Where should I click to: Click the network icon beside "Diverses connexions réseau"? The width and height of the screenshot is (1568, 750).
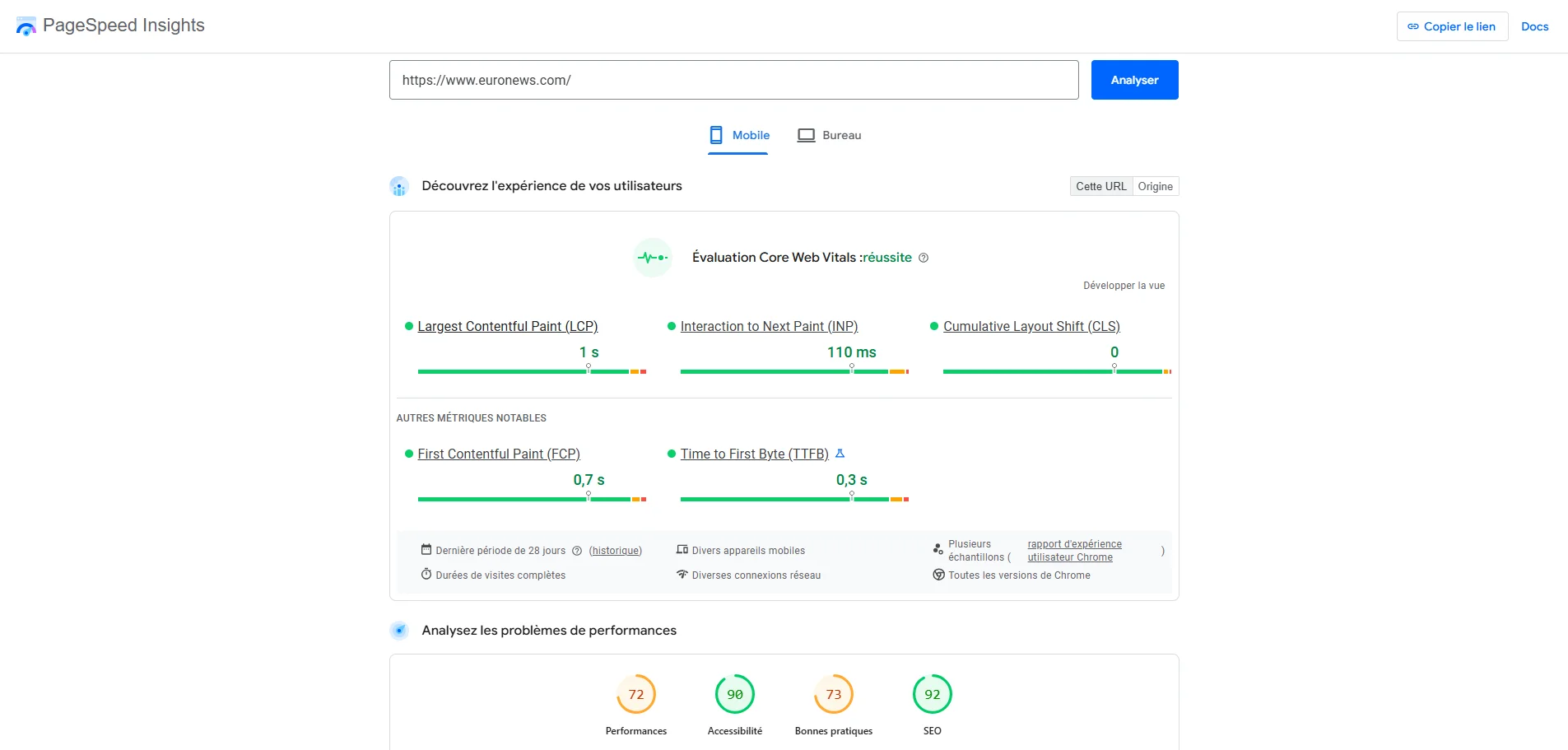coord(682,574)
